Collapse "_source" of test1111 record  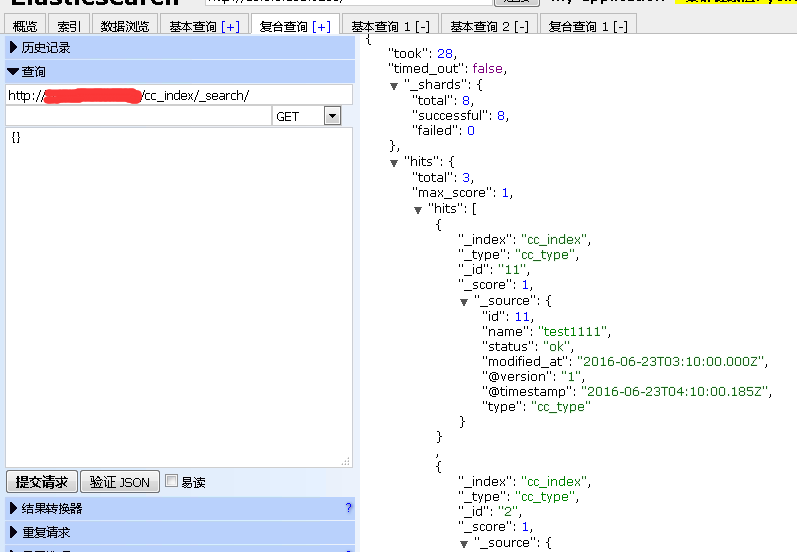pos(464,302)
